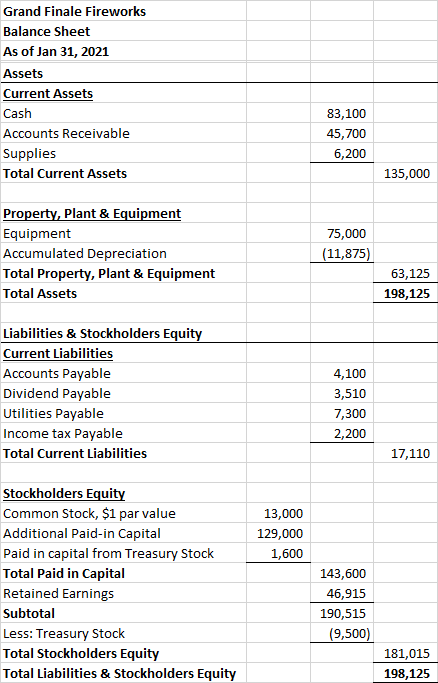Select the value 129,000
Image resolution: width=438 pixels, height=683 pixels.
coord(280,534)
